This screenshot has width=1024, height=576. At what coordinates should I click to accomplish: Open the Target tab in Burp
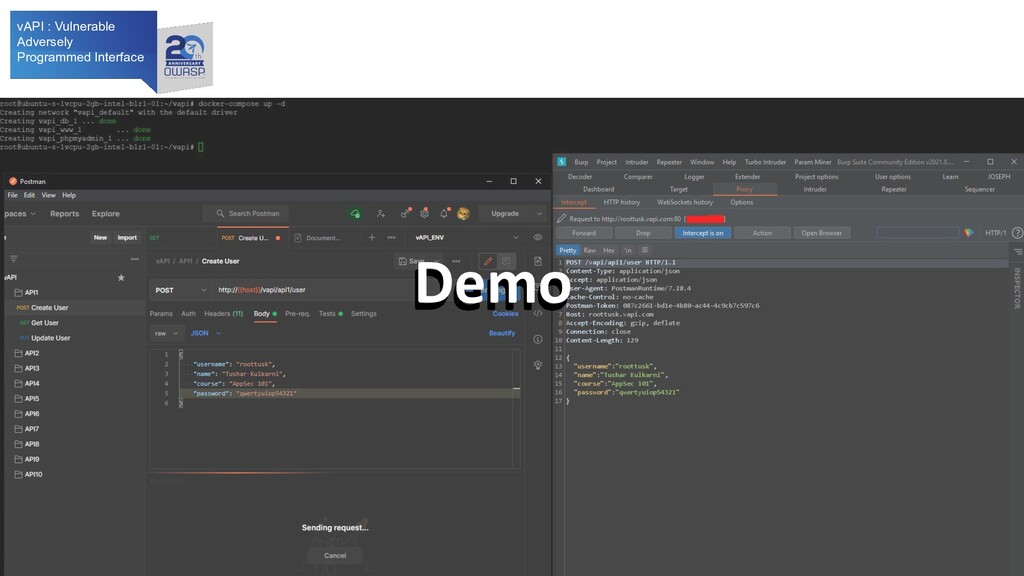(x=679, y=189)
